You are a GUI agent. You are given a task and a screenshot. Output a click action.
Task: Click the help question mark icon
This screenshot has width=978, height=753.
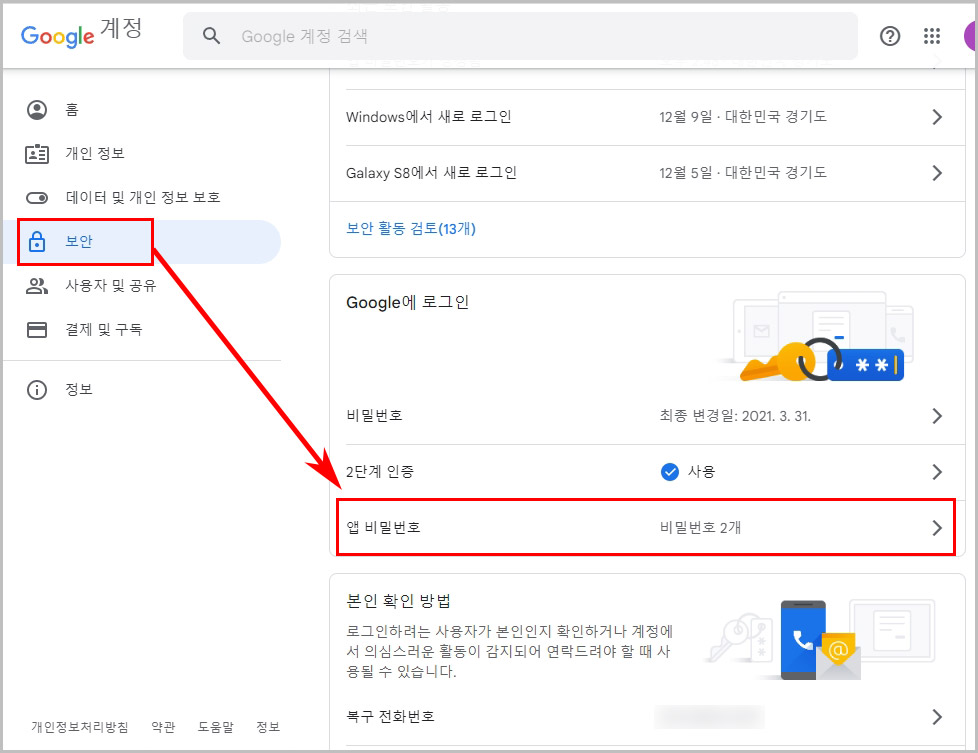(x=890, y=36)
